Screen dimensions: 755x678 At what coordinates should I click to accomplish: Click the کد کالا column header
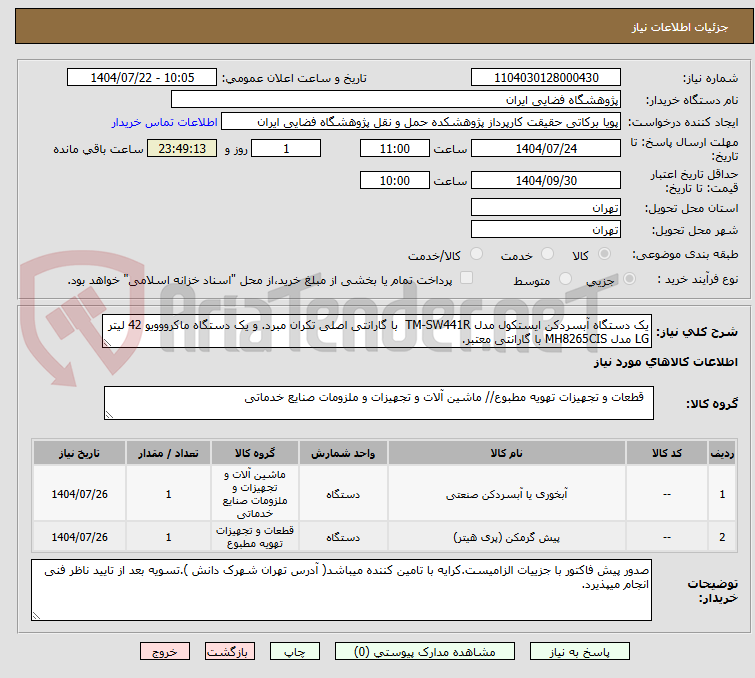click(x=666, y=453)
